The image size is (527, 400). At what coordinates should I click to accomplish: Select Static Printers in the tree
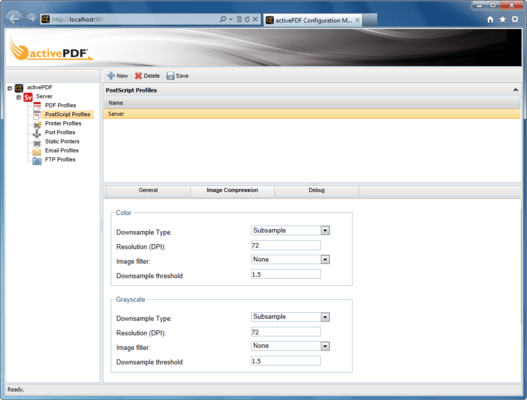(62, 142)
